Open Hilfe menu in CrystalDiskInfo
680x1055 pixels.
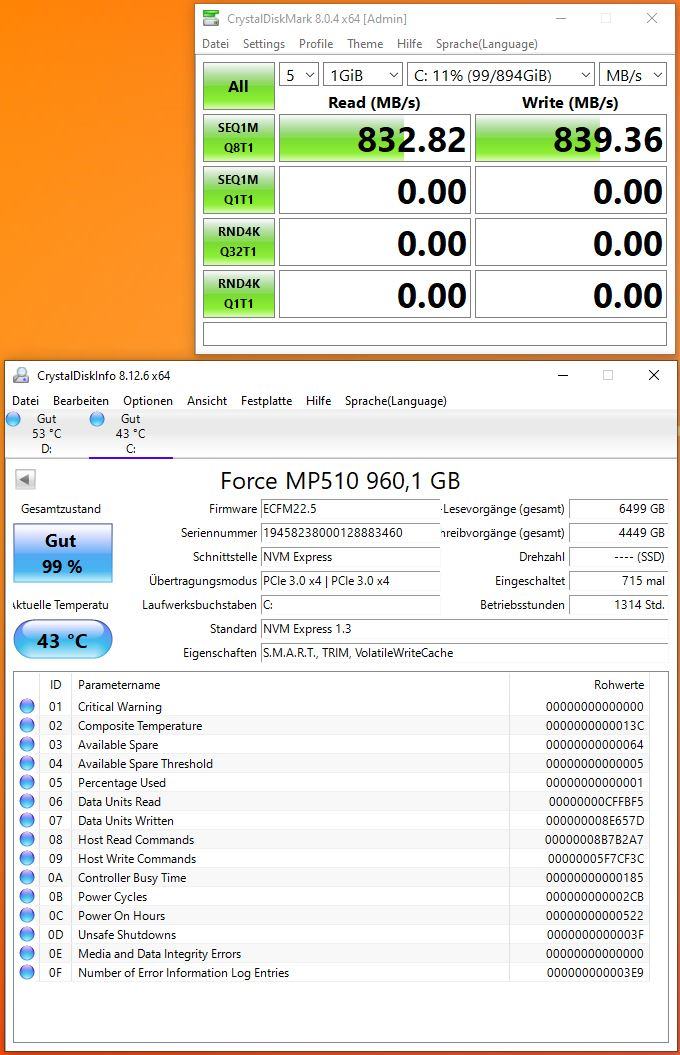[x=318, y=401]
